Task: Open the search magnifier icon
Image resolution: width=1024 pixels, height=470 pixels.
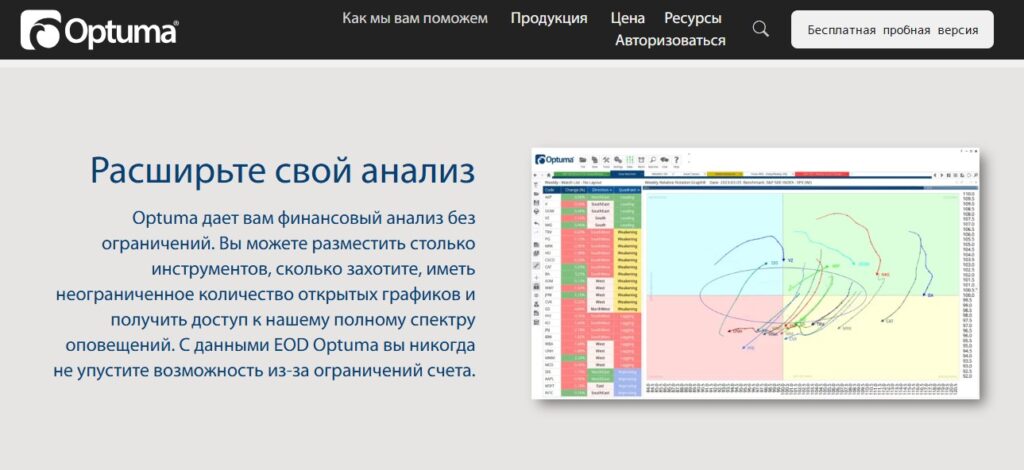Action: [x=760, y=29]
